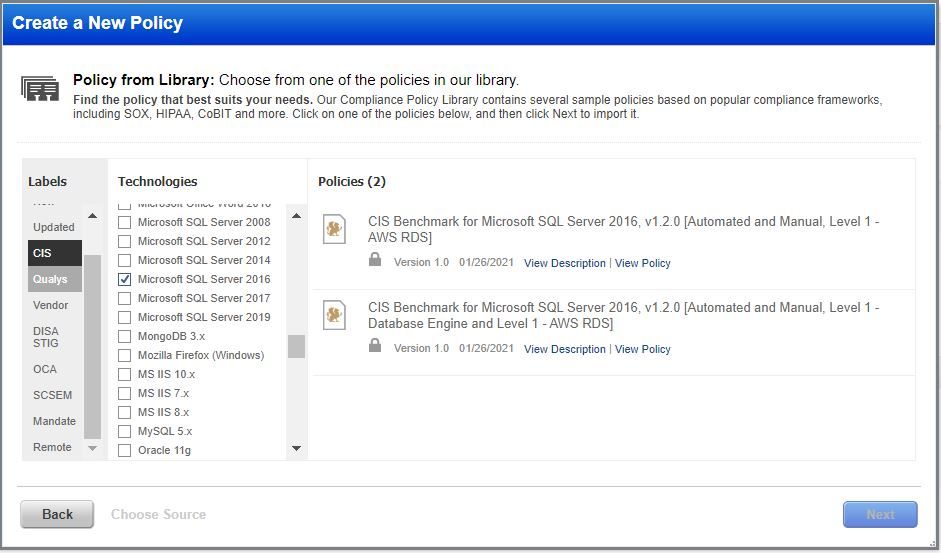941x553 pixels.
Task: Click the policy icon for the Level 1 - AWS RDS benchmark
Action: (x=334, y=229)
